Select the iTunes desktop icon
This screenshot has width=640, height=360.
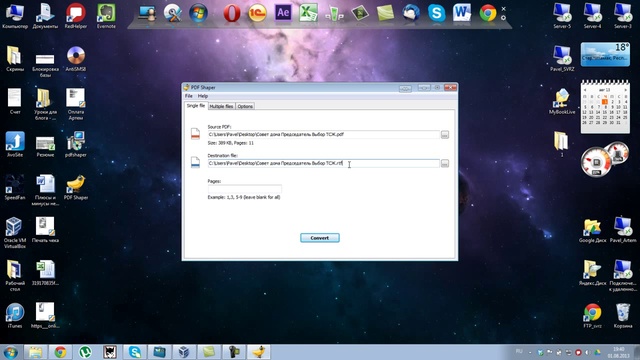pyautogui.click(x=15, y=316)
